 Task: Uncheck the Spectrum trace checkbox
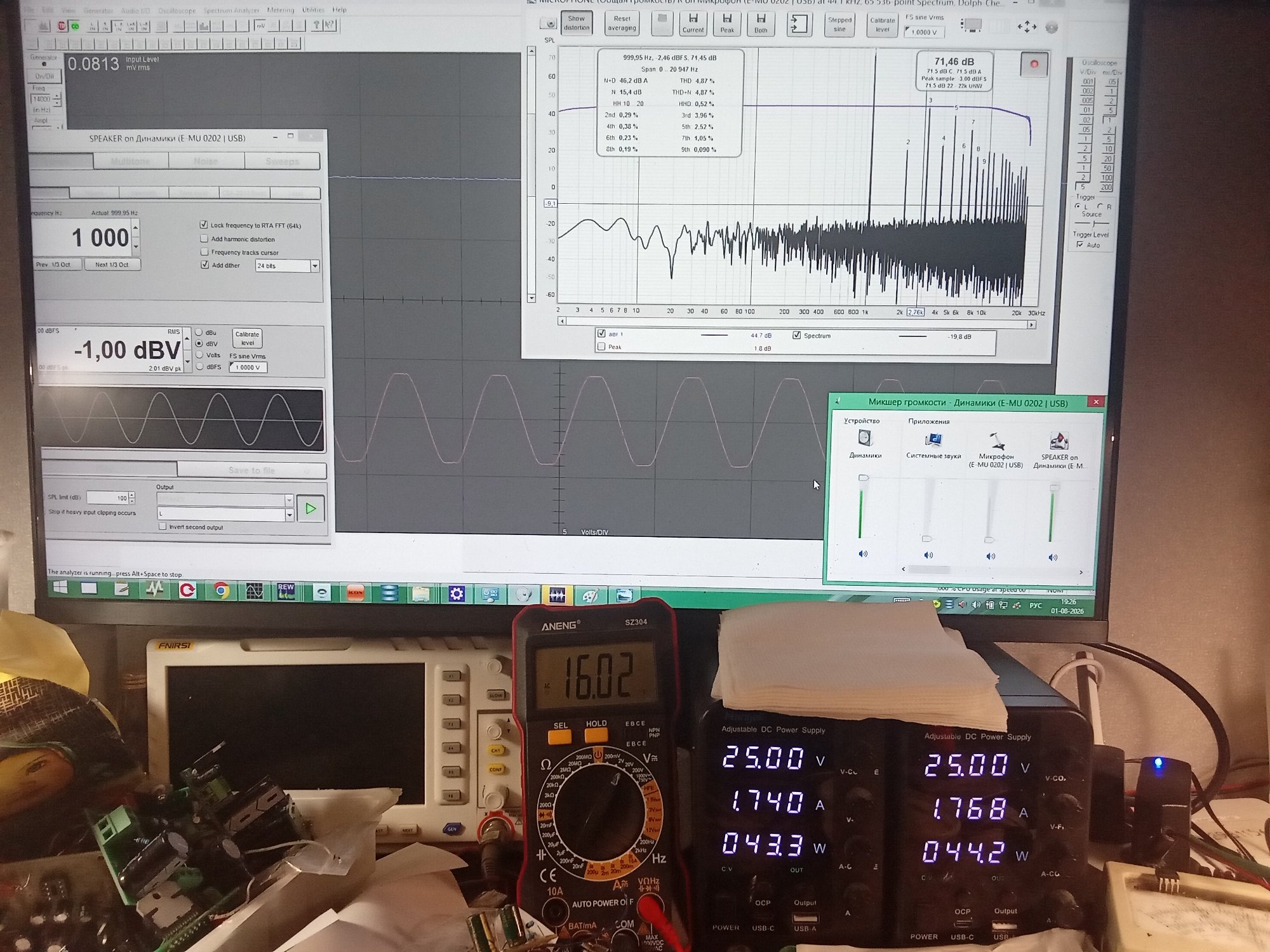[x=796, y=335]
